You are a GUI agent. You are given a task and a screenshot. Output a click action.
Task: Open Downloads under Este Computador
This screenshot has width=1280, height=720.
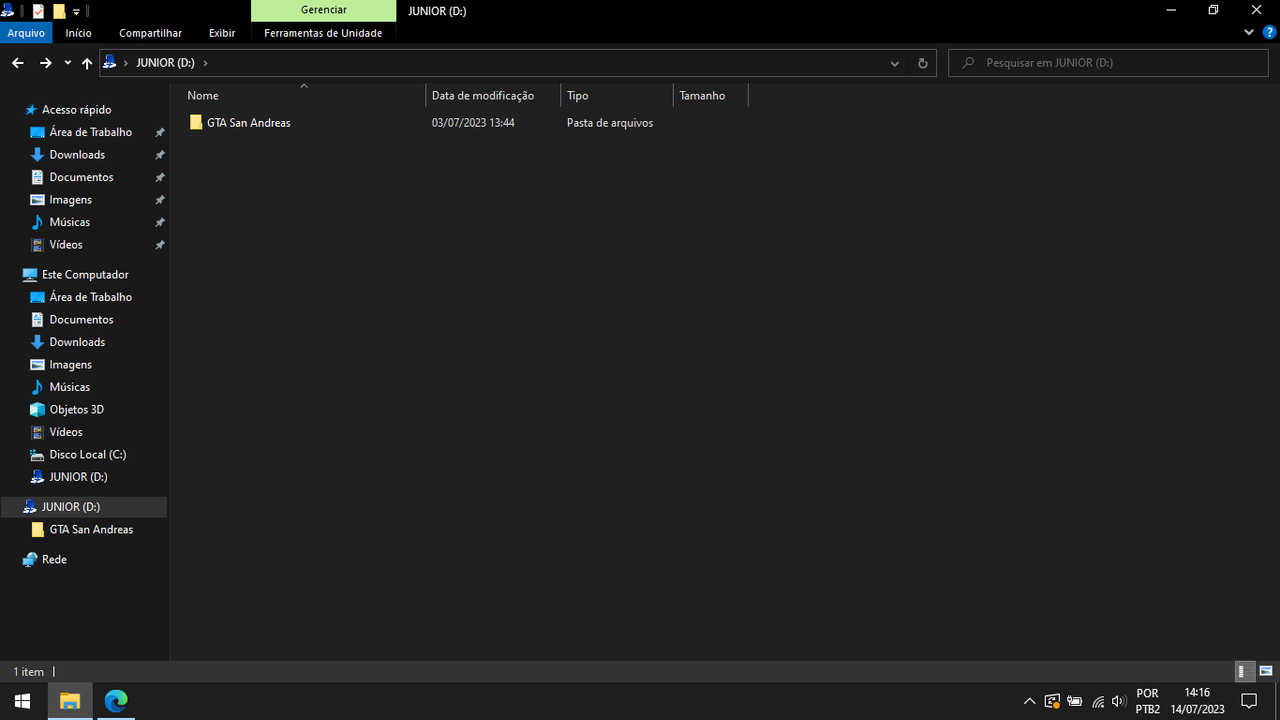tap(77, 342)
